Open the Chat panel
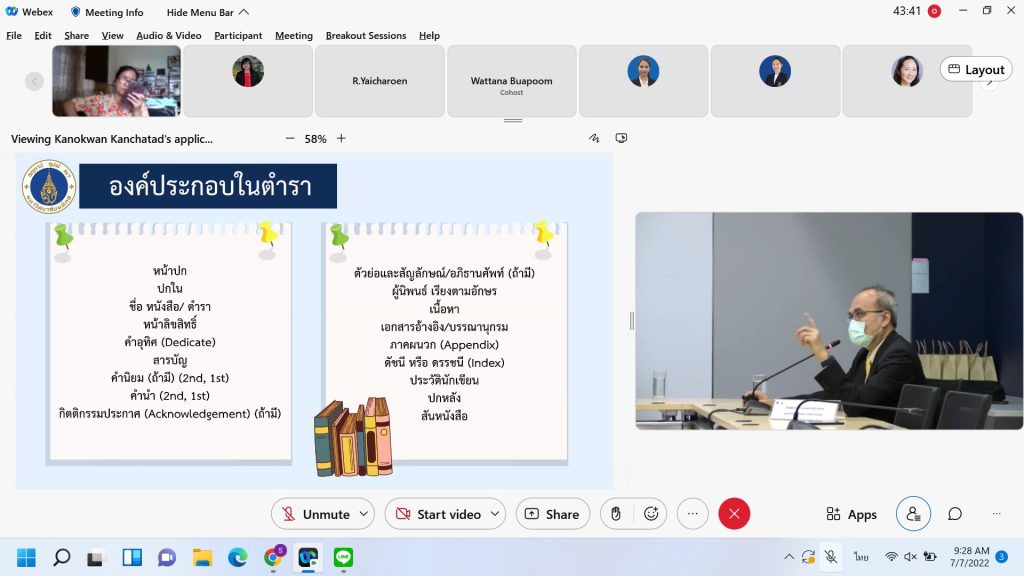This screenshot has height=576, width=1024. click(x=955, y=514)
